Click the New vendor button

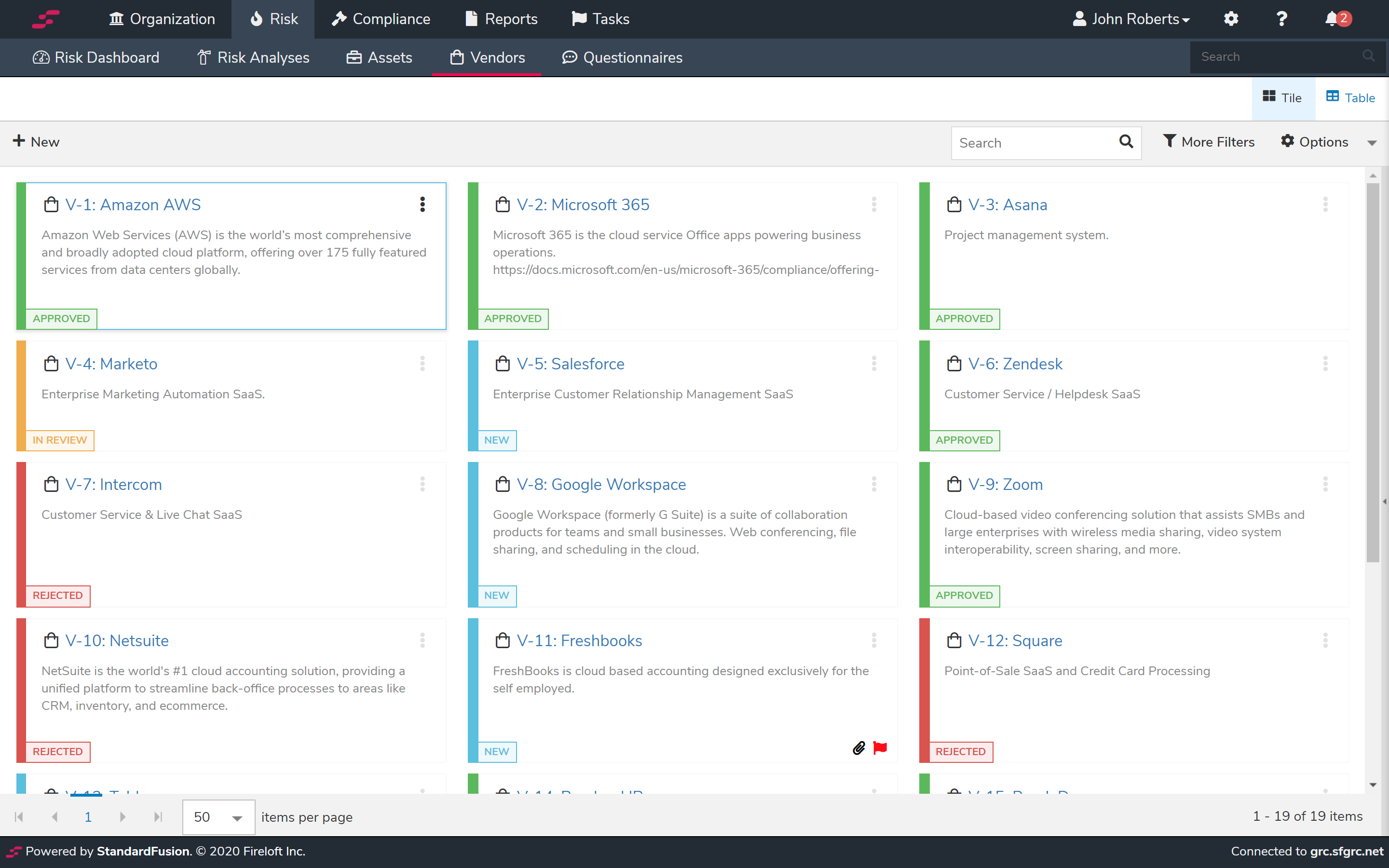(36, 142)
